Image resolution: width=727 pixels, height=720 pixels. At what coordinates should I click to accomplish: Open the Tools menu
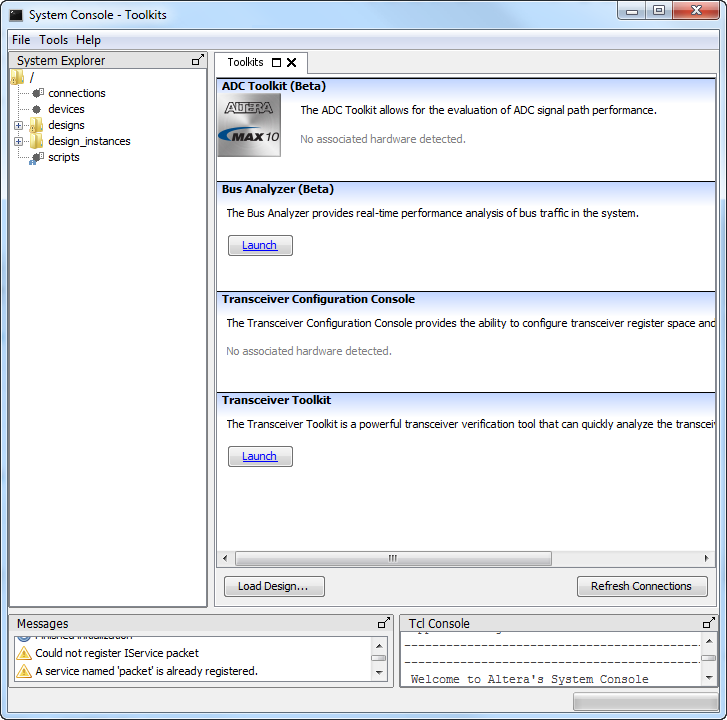click(x=53, y=40)
